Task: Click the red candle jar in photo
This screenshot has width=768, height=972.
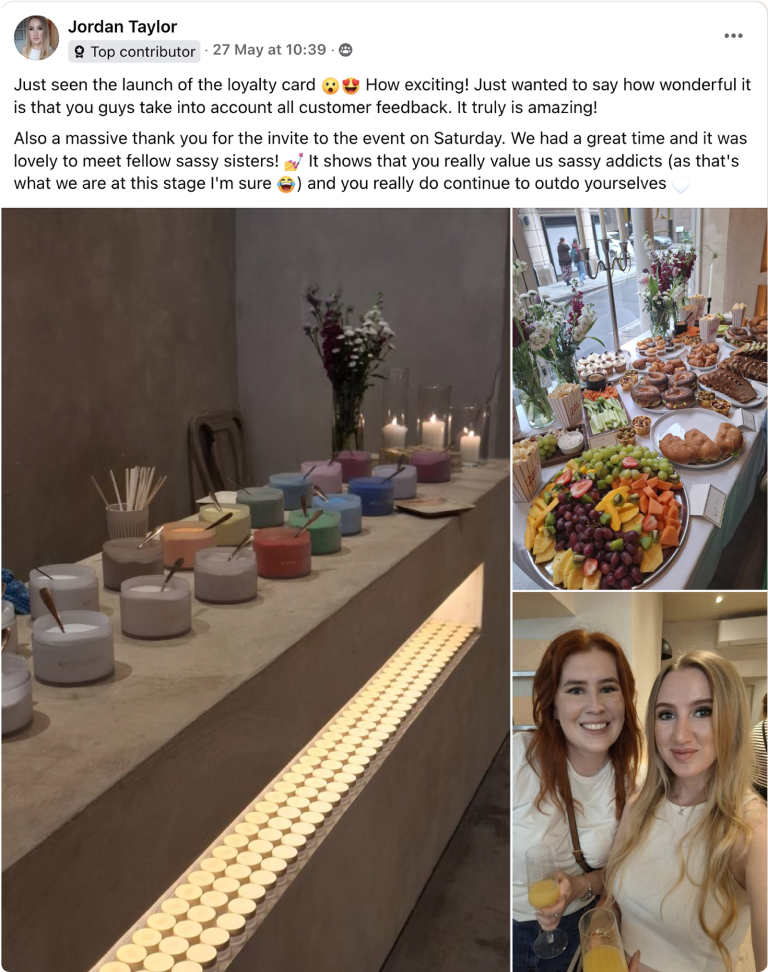Action: [x=282, y=552]
